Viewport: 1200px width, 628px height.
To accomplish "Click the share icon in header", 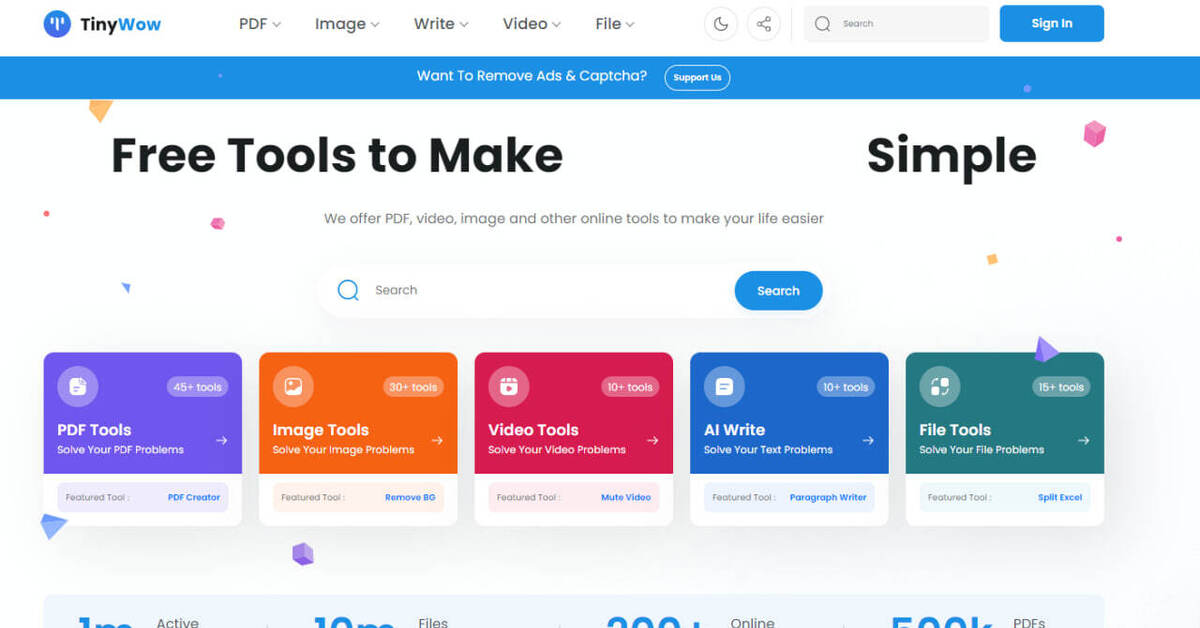I will point(764,24).
